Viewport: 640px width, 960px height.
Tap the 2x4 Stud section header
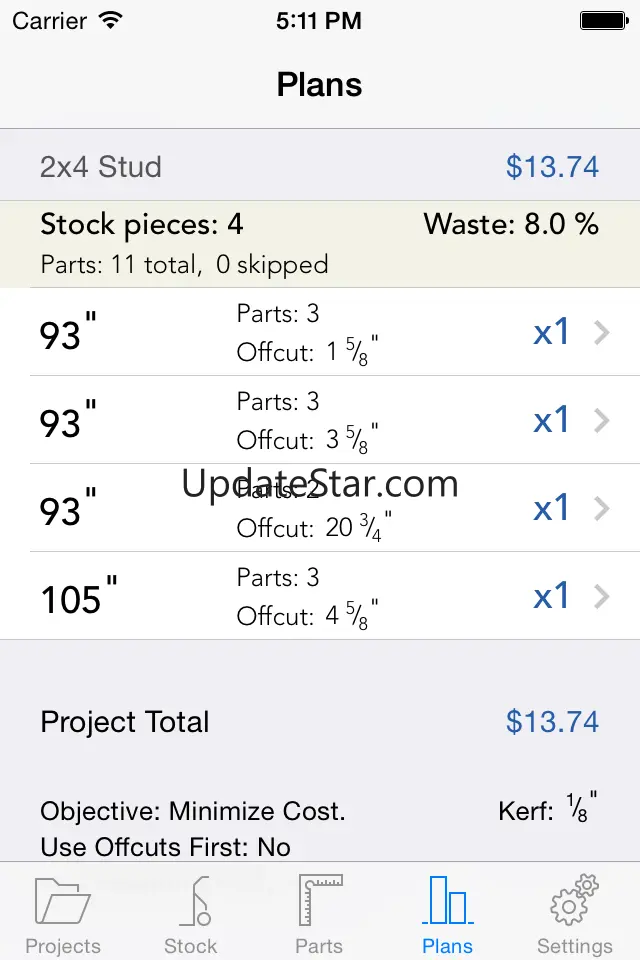(x=101, y=166)
